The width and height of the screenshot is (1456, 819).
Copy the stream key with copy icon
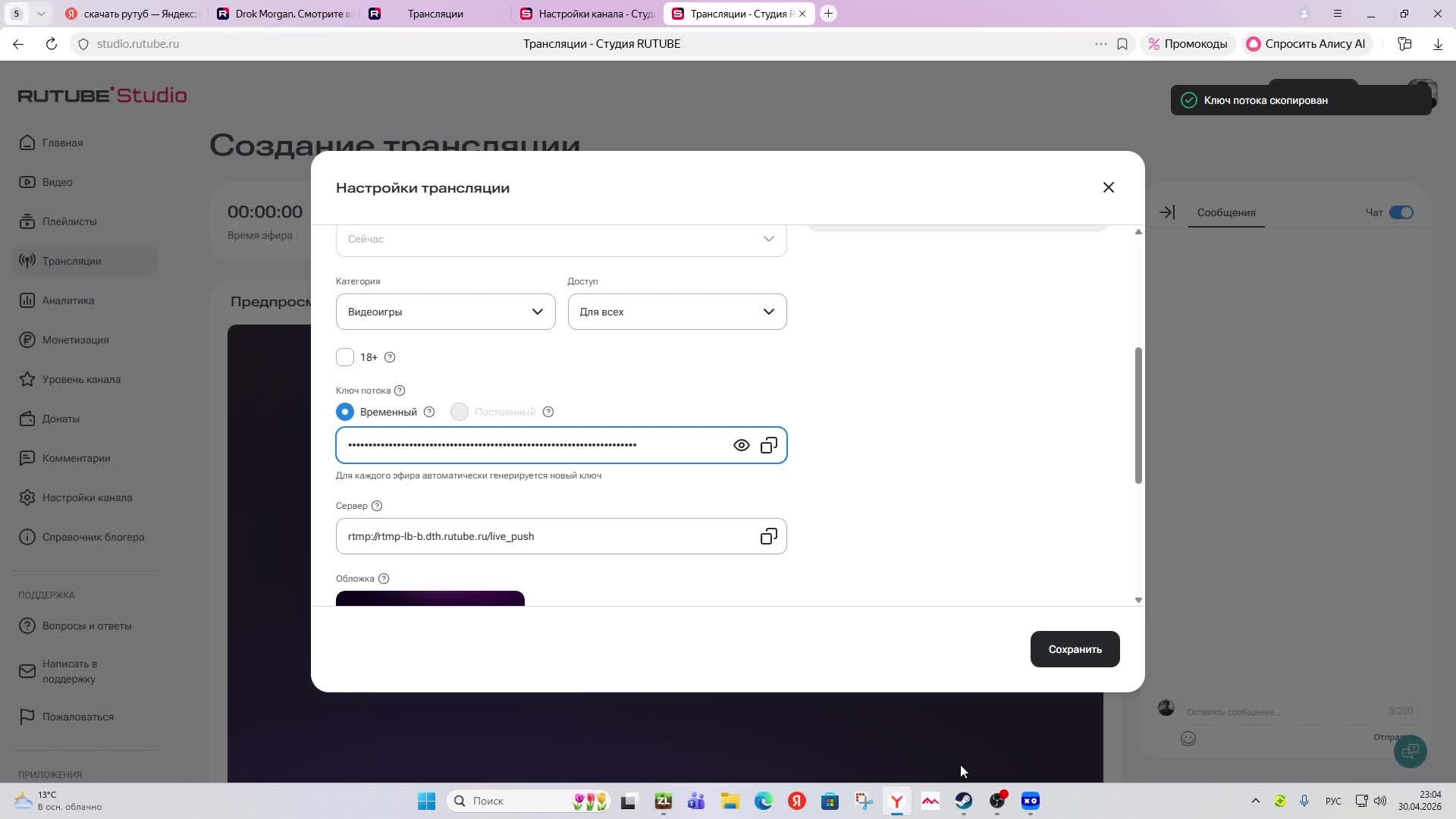[x=768, y=445]
